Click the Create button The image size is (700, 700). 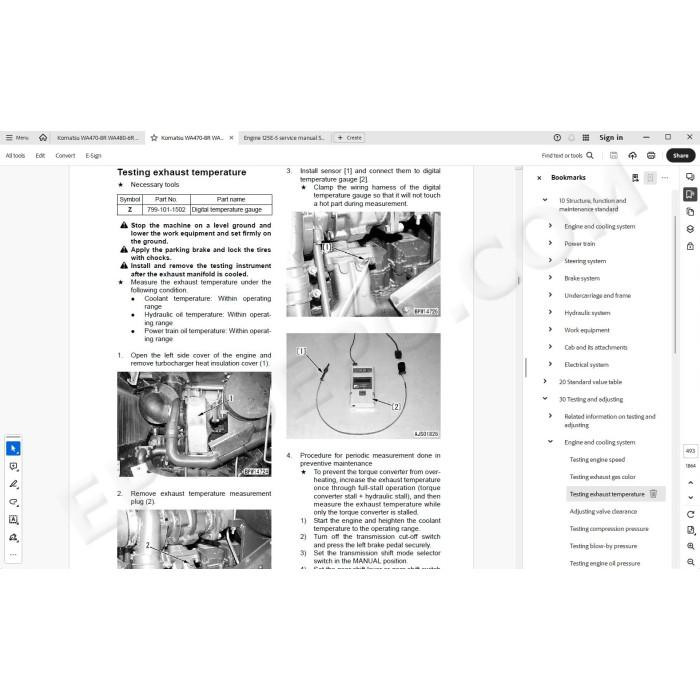pos(350,138)
